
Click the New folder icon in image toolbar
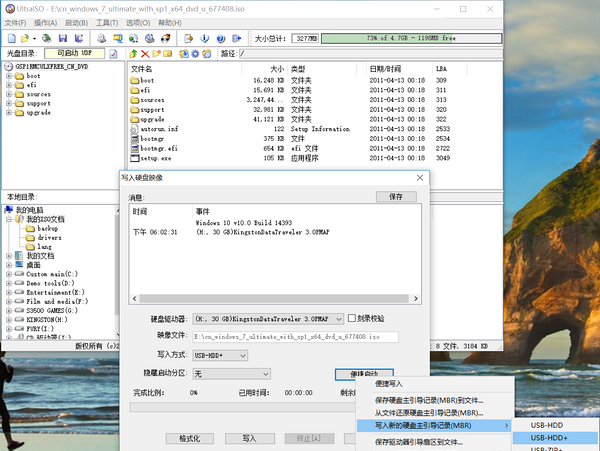tap(157, 54)
